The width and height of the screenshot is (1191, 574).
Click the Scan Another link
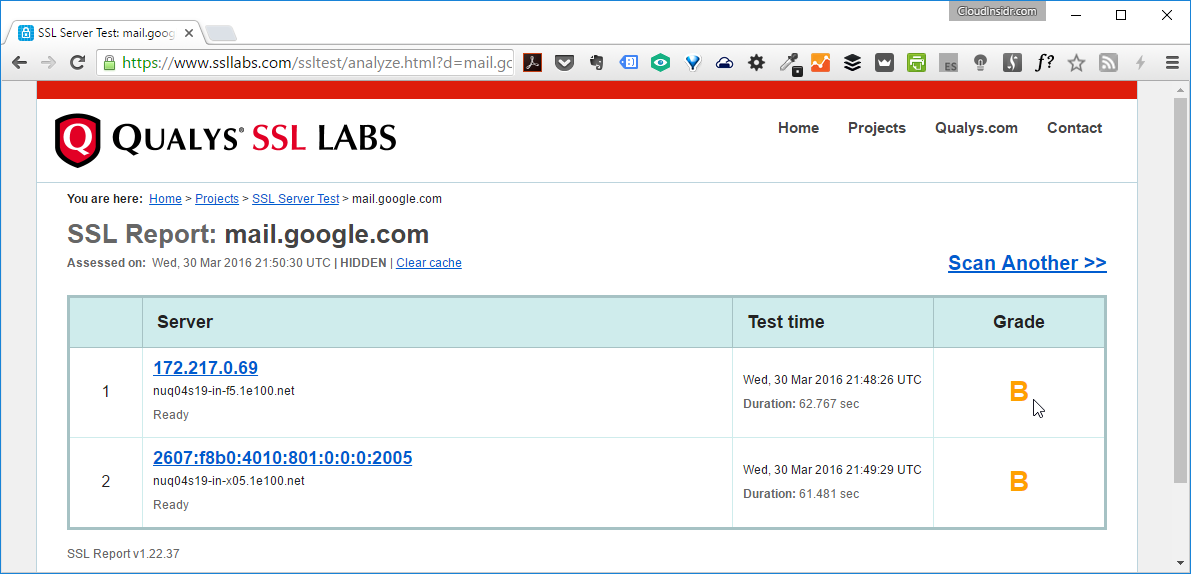click(1026, 263)
